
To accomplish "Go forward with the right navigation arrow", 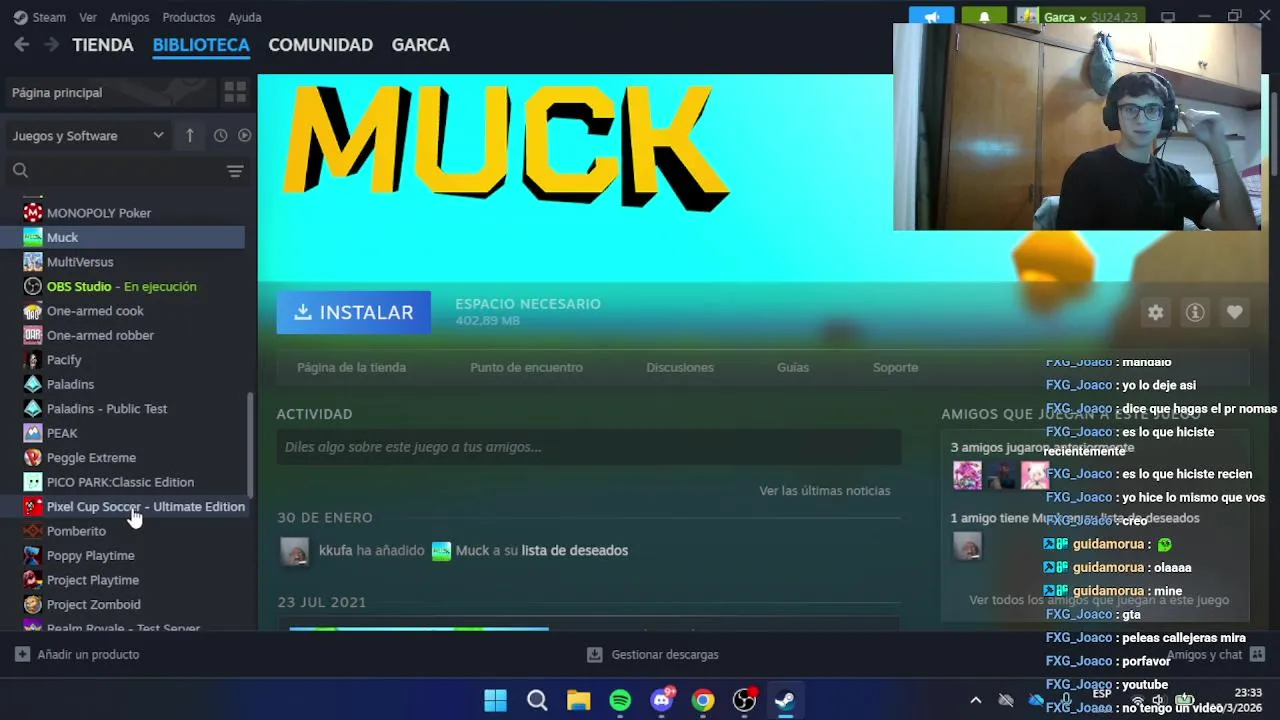I will 51,44.
